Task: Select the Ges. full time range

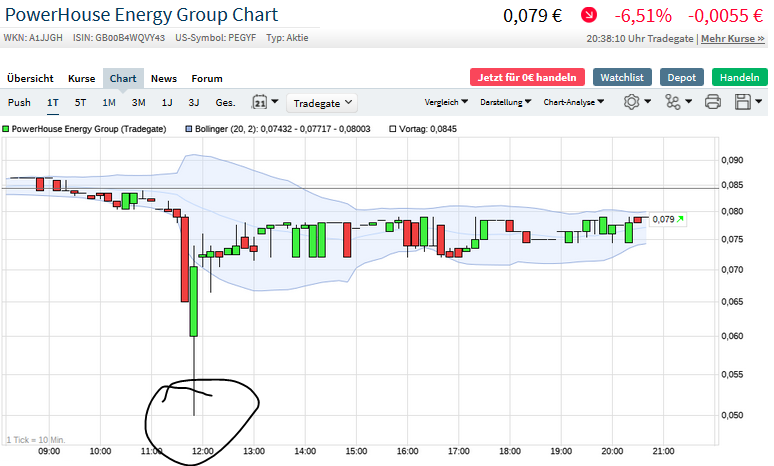Action: [225, 103]
